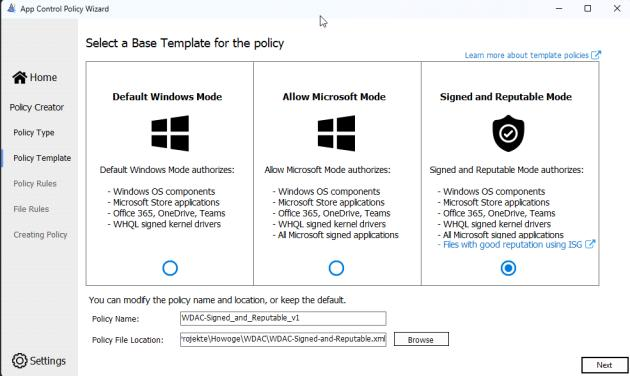This screenshot has height=376, width=630.
Task: Click Browse to choose policy file location
Action: [421, 339]
